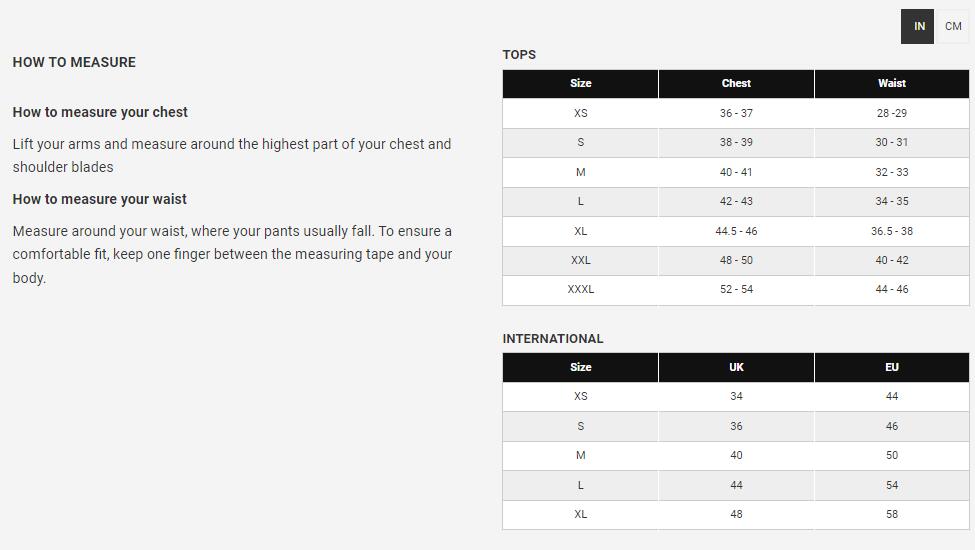This screenshot has width=975, height=550.
Task: Click the Chest column header in Tops
Action: click(736, 84)
